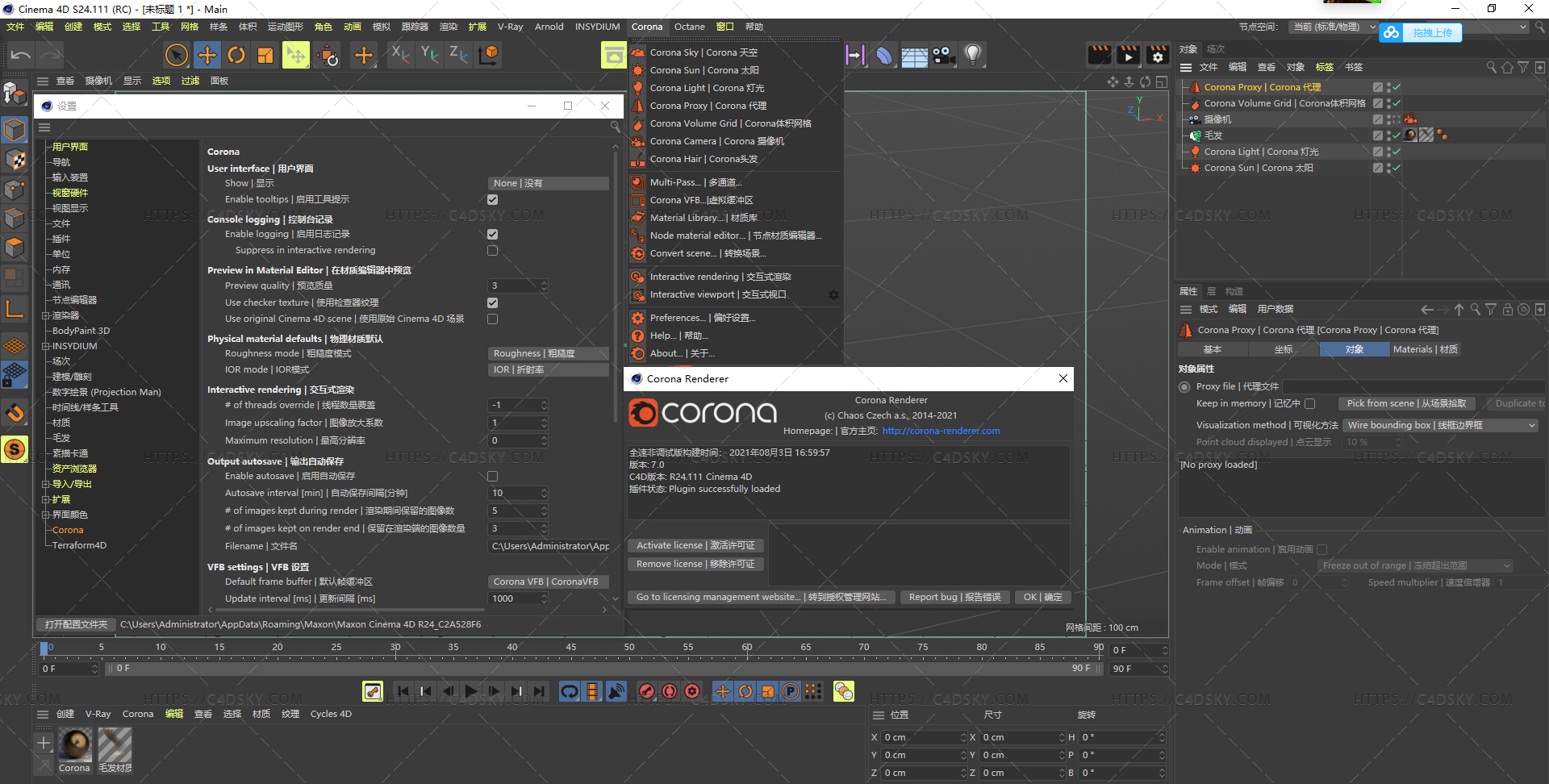The width and height of the screenshot is (1549, 784).
Task: Toggle Use original Cinema 4D scene checkbox
Action: [x=493, y=319]
